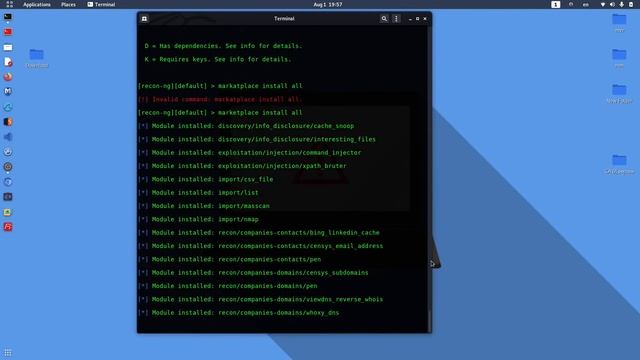Screen dimensions: 640x360
Task: Launch the round white-blue icon in dock
Action: [x=8, y=152]
